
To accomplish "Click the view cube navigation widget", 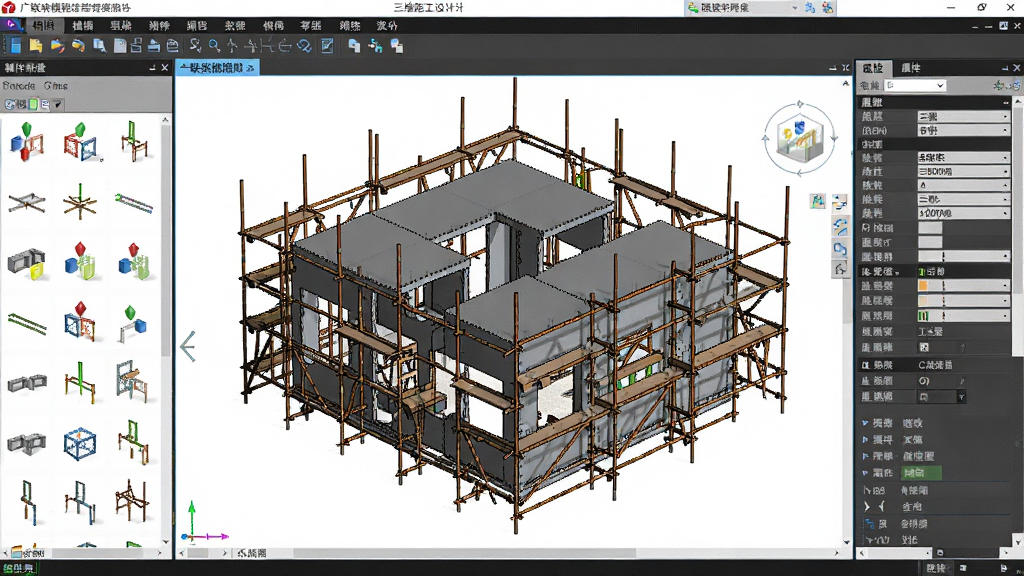I will pos(800,138).
